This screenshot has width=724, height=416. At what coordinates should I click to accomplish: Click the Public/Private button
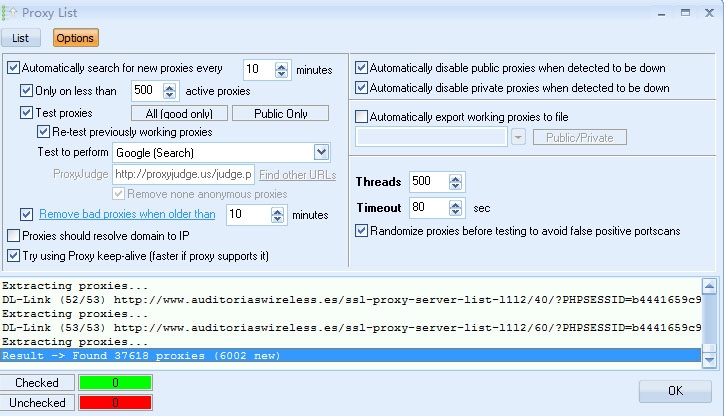(579, 138)
